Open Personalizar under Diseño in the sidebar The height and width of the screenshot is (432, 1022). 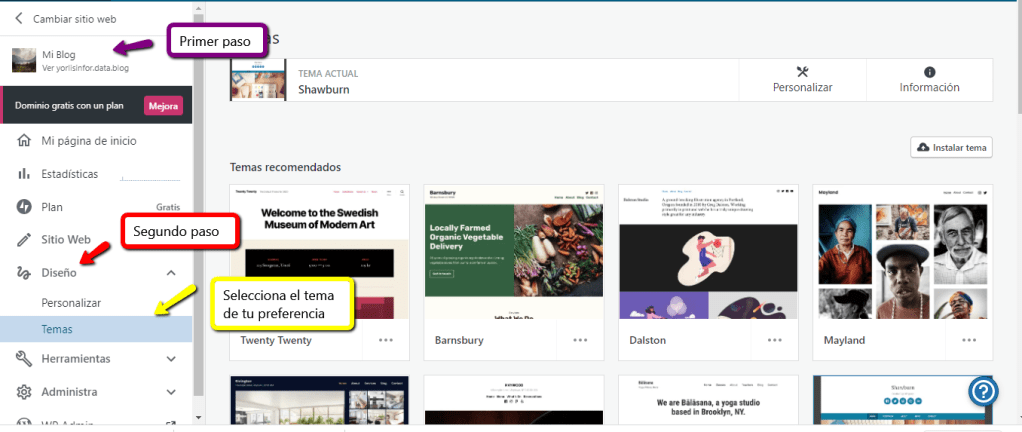(71, 302)
